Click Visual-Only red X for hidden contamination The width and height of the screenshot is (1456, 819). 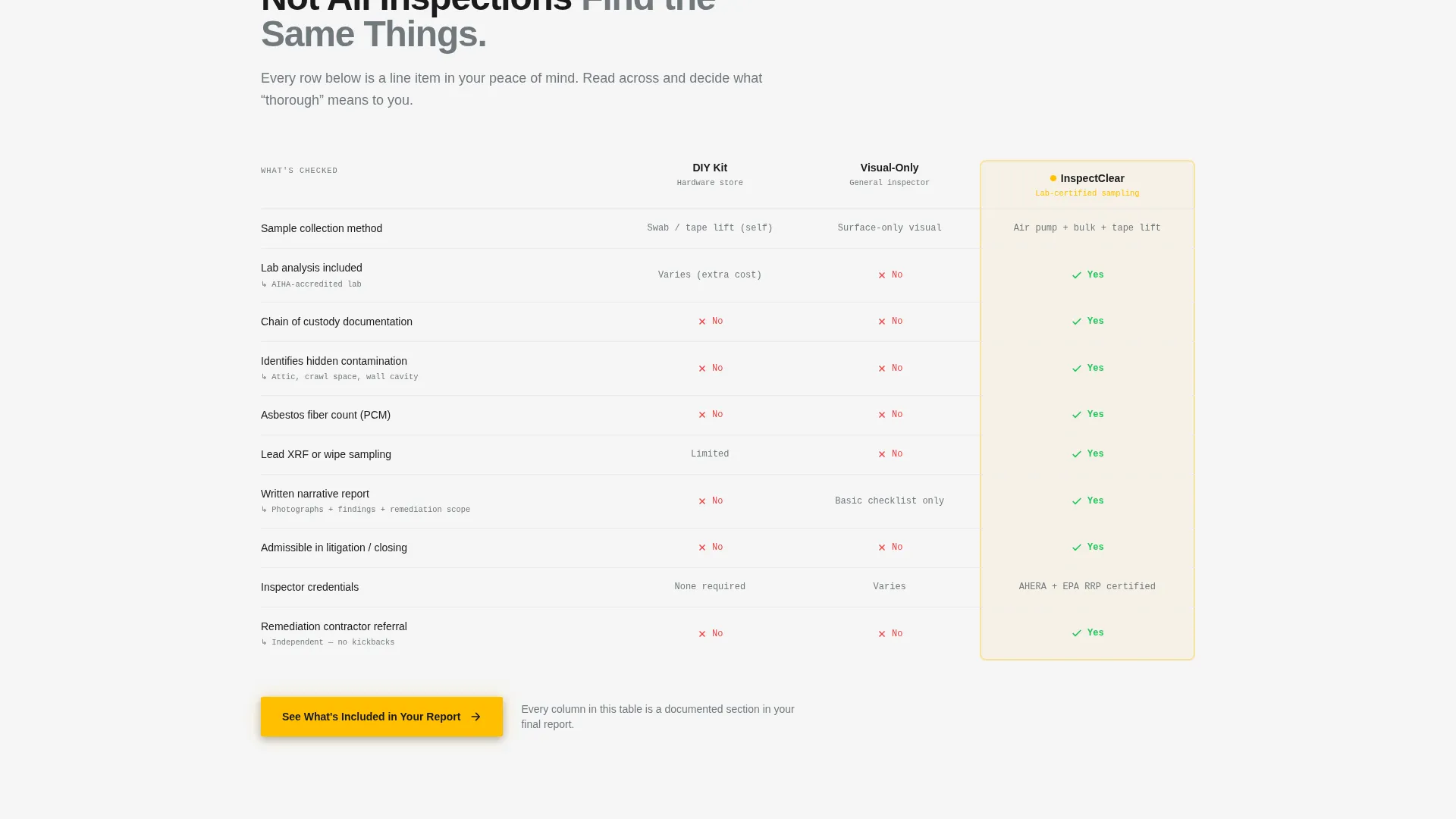click(x=882, y=369)
